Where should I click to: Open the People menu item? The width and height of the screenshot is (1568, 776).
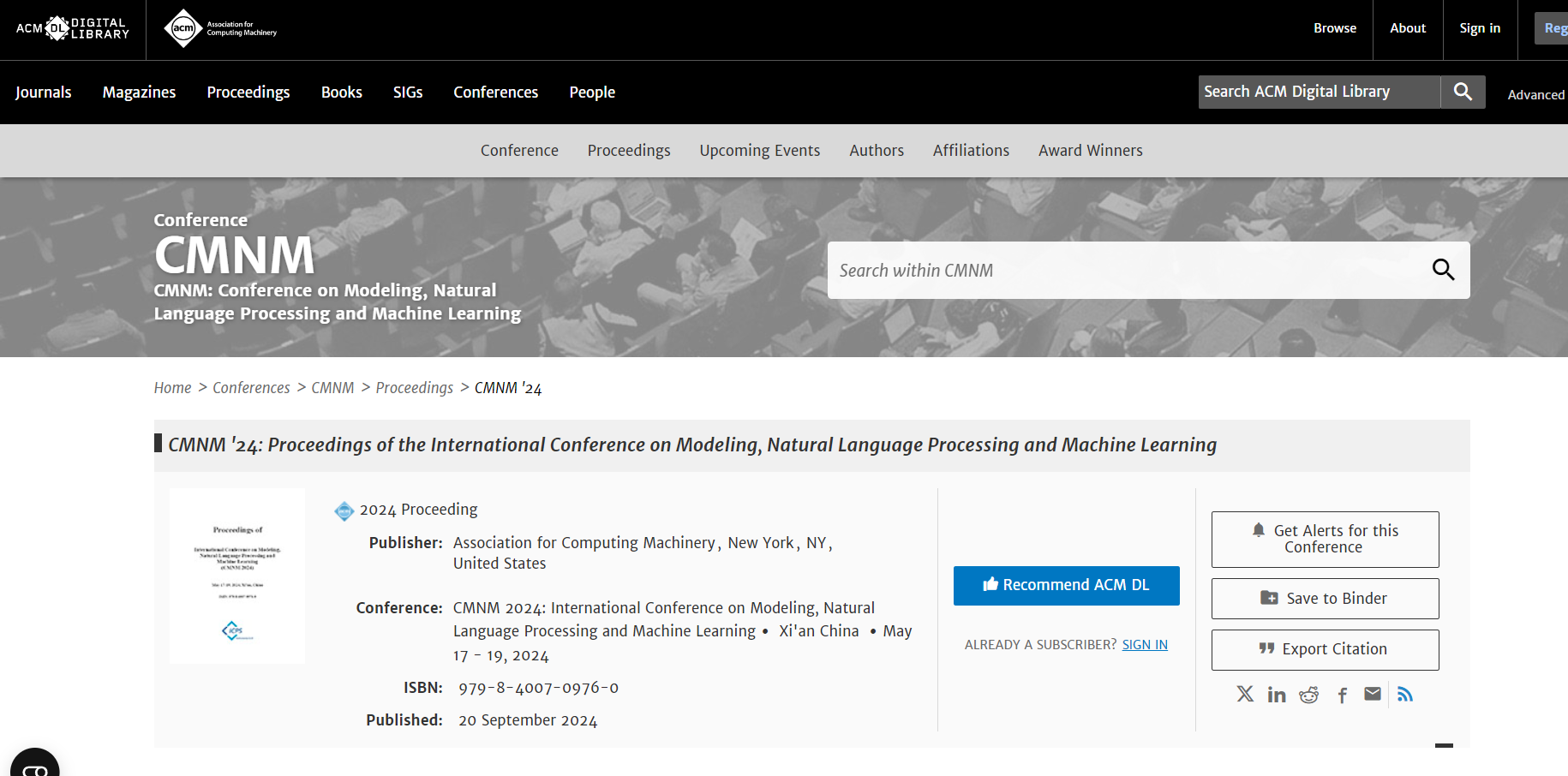pyautogui.click(x=592, y=93)
